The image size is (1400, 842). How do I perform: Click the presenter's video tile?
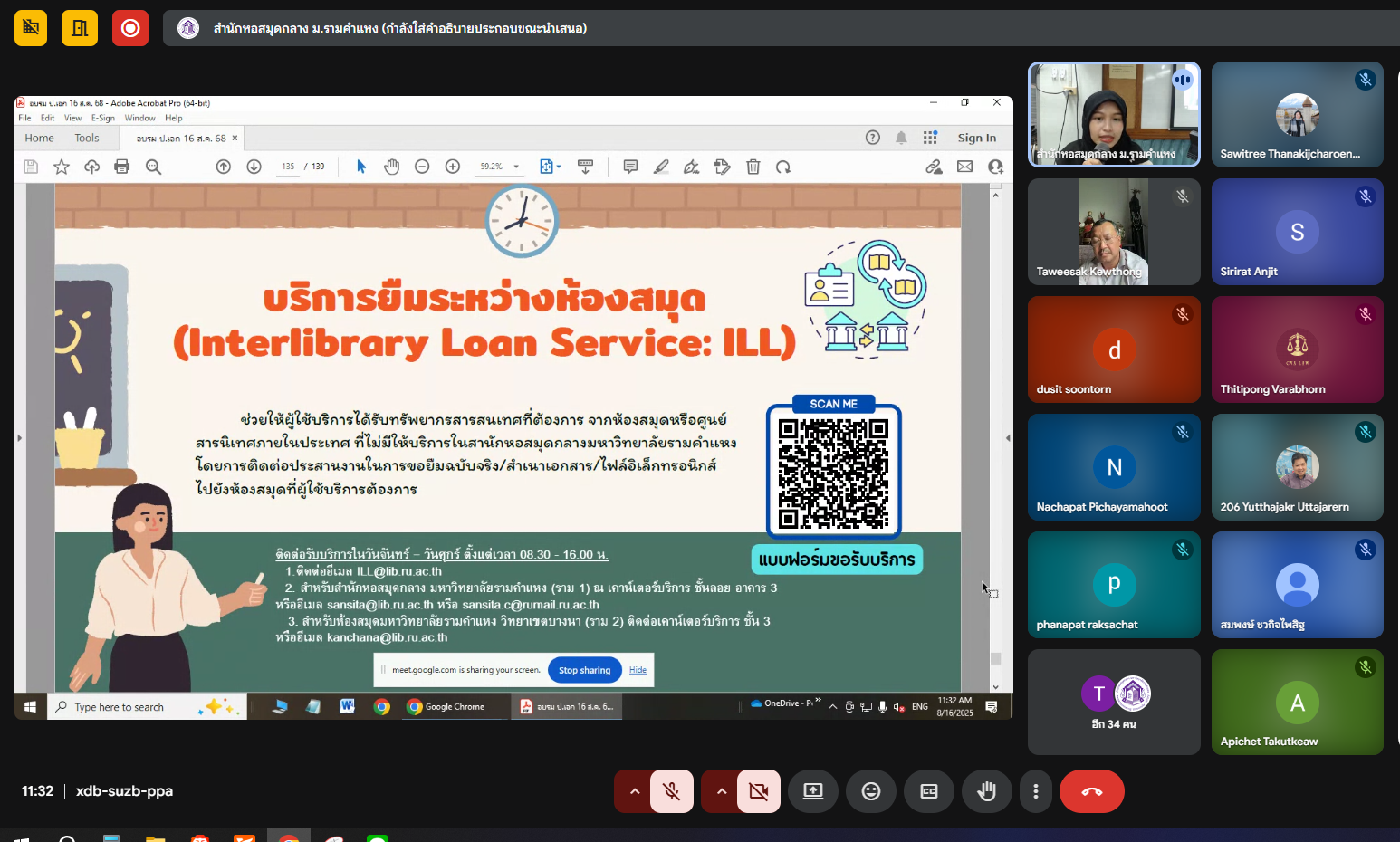click(1114, 114)
